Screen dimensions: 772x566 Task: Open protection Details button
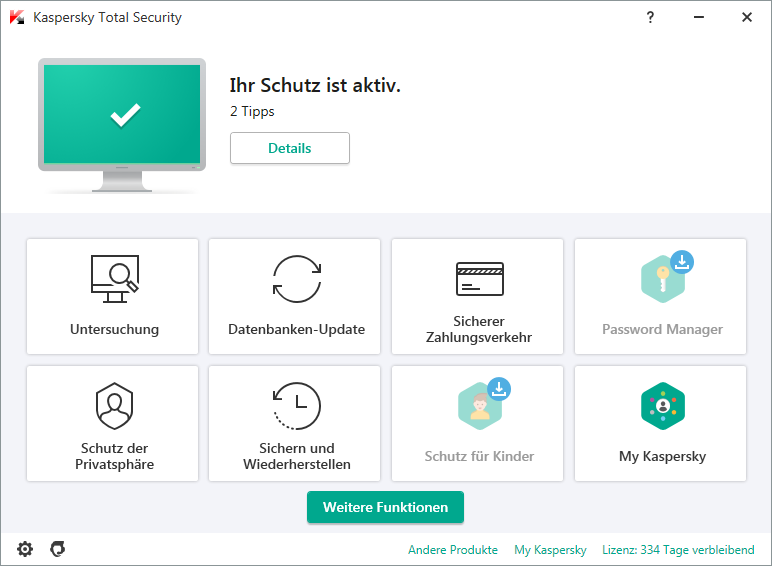click(x=290, y=148)
